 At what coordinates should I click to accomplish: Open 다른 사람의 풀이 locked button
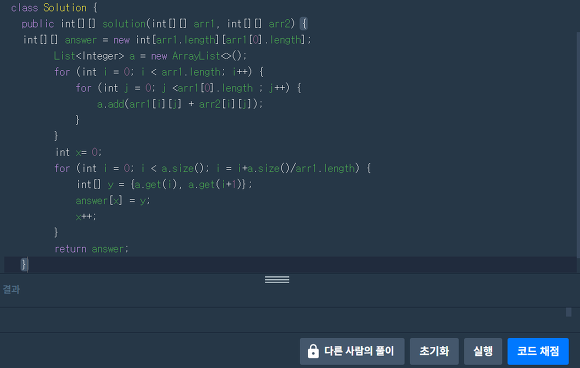click(x=352, y=351)
